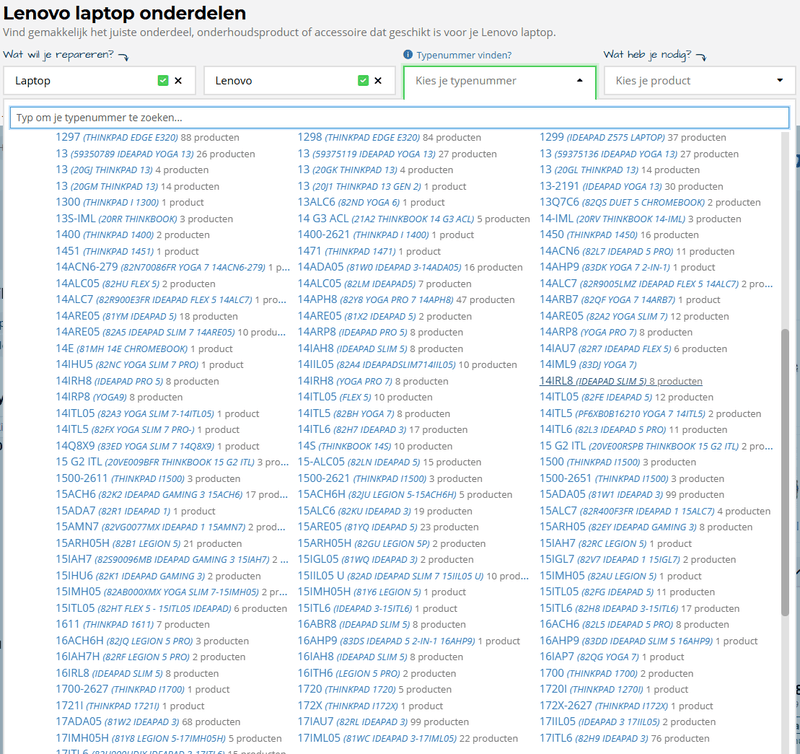Pick 15ARH05 (82EY IdeaPad Gaming 3)
Screen dimensions: 800x754
click(646, 527)
